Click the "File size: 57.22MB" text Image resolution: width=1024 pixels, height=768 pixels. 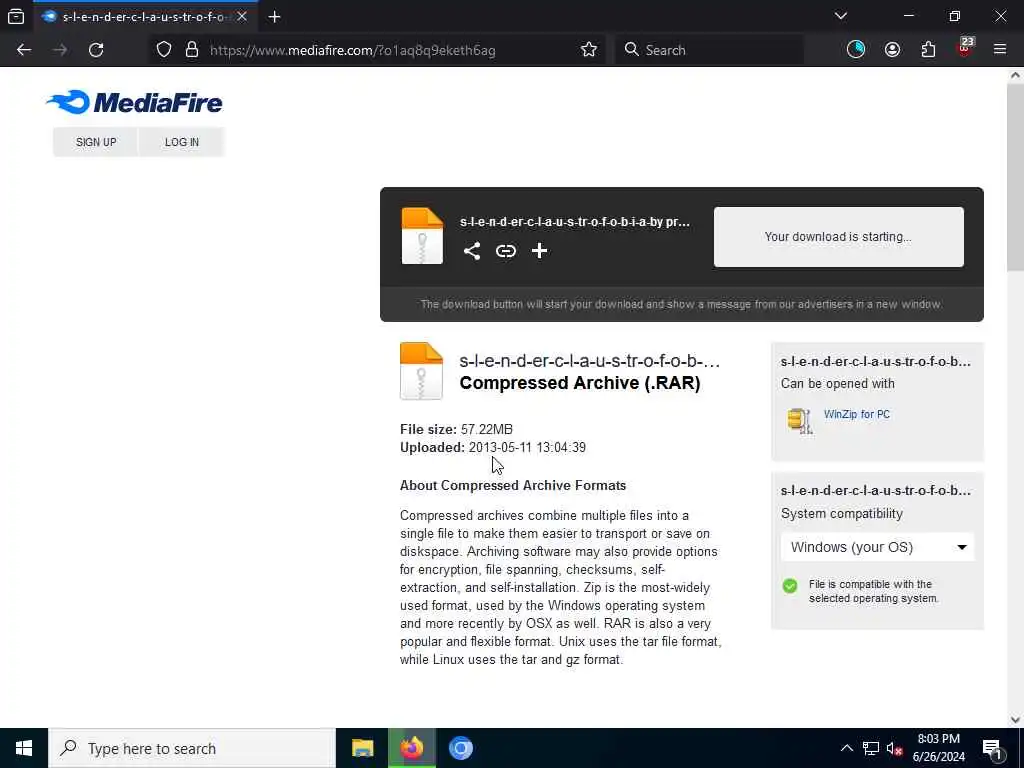(456, 429)
